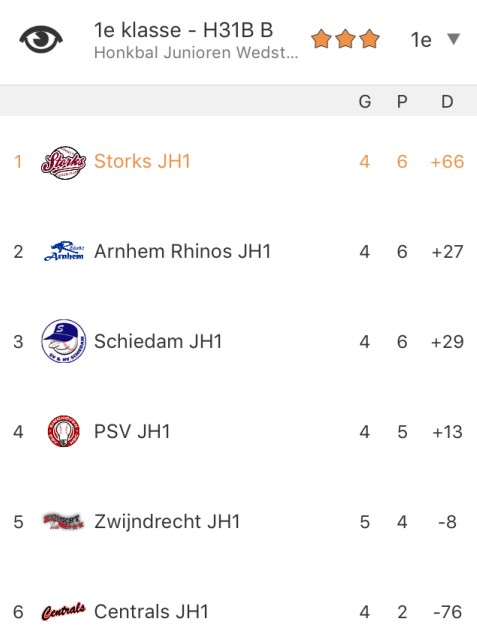This screenshot has width=477, height=644.
Task: Open the 1e dropdown arrow
Action: [454, 39]
